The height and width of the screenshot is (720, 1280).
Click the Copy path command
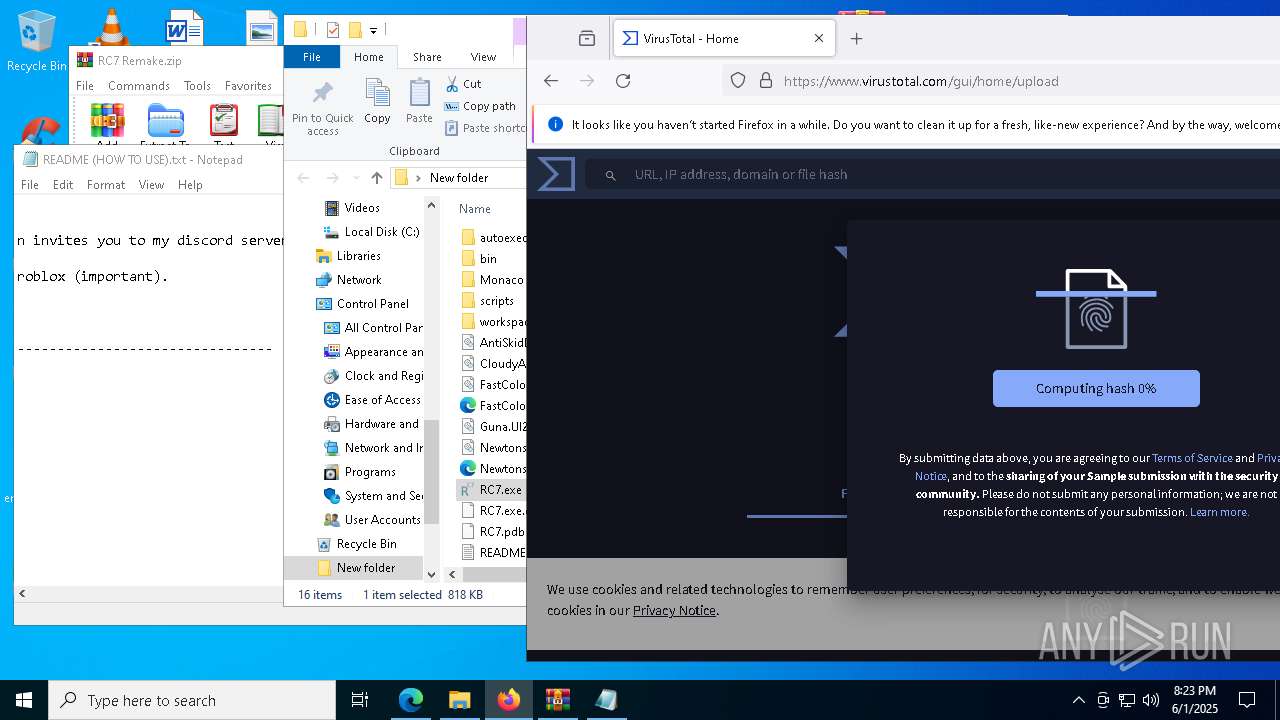point(480,106)
